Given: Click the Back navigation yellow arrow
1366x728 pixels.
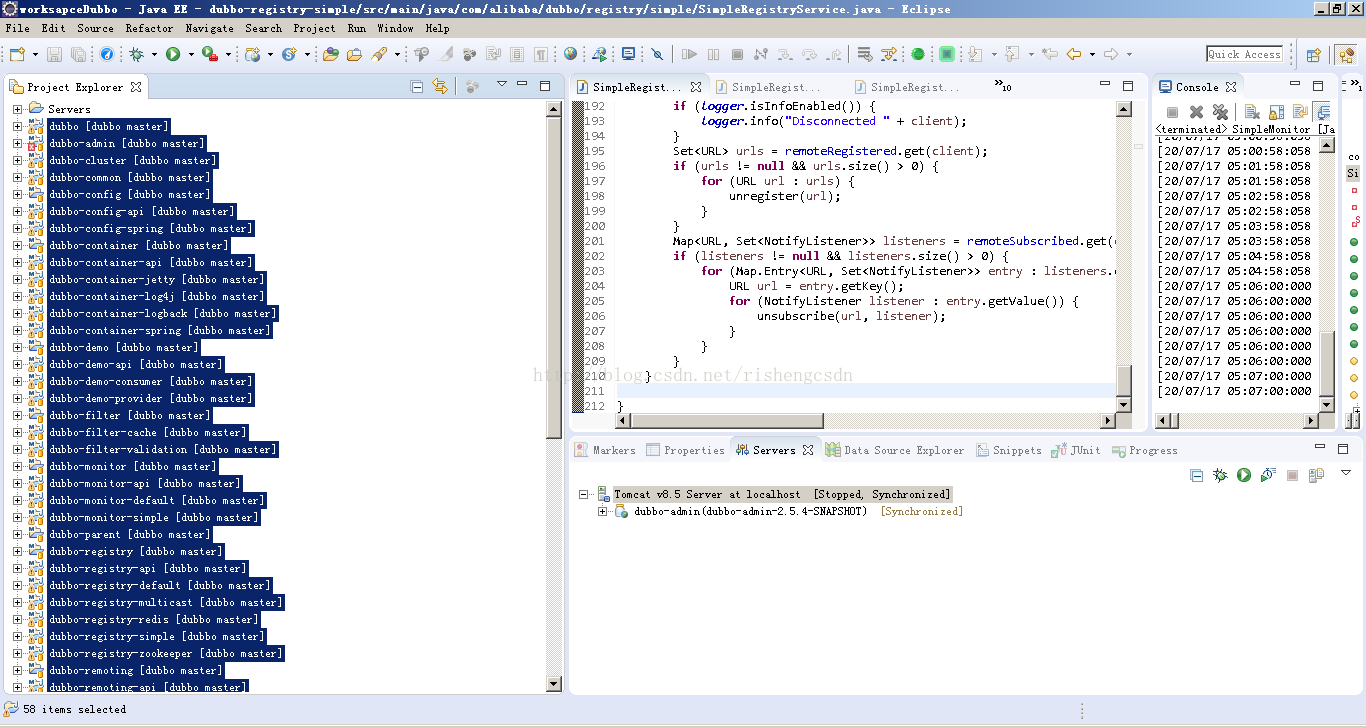Looking at the screenshot, I should (1074, 54).
